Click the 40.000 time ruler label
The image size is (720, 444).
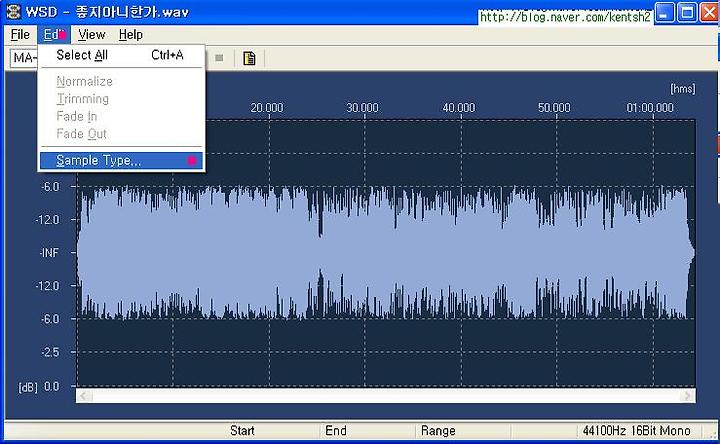[x=458, y=108]
